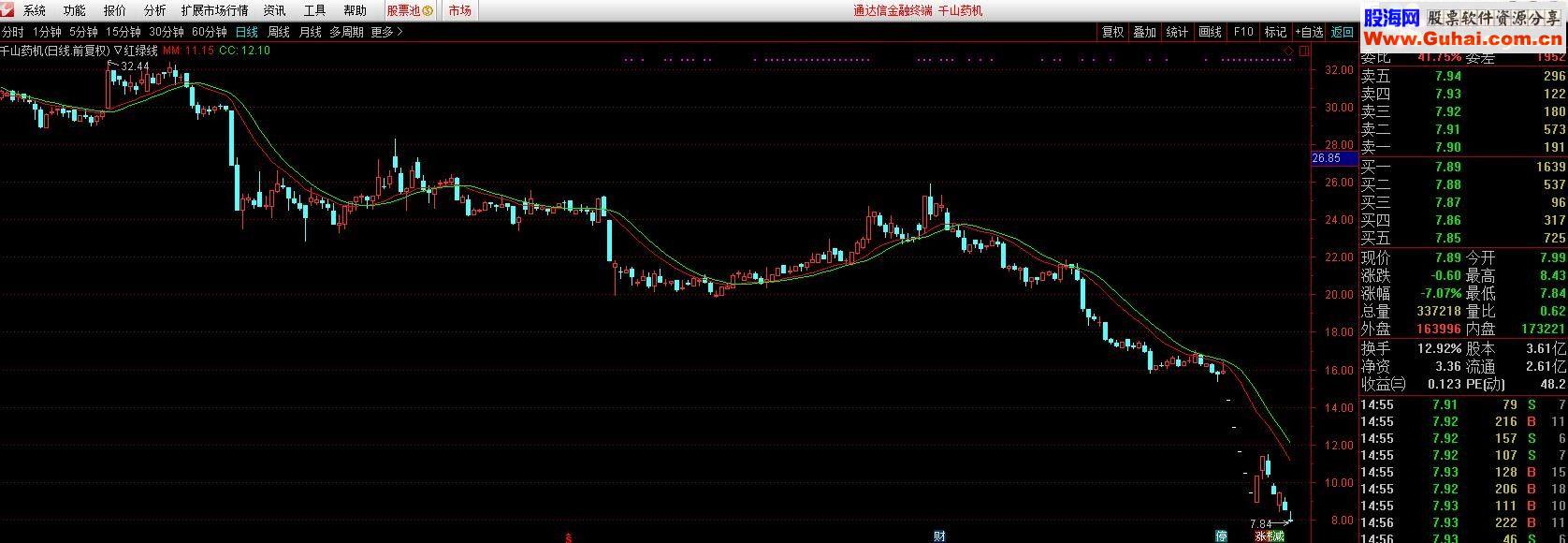
Task: Click the 现价 7.89 value
Action: pos(1447,257)
